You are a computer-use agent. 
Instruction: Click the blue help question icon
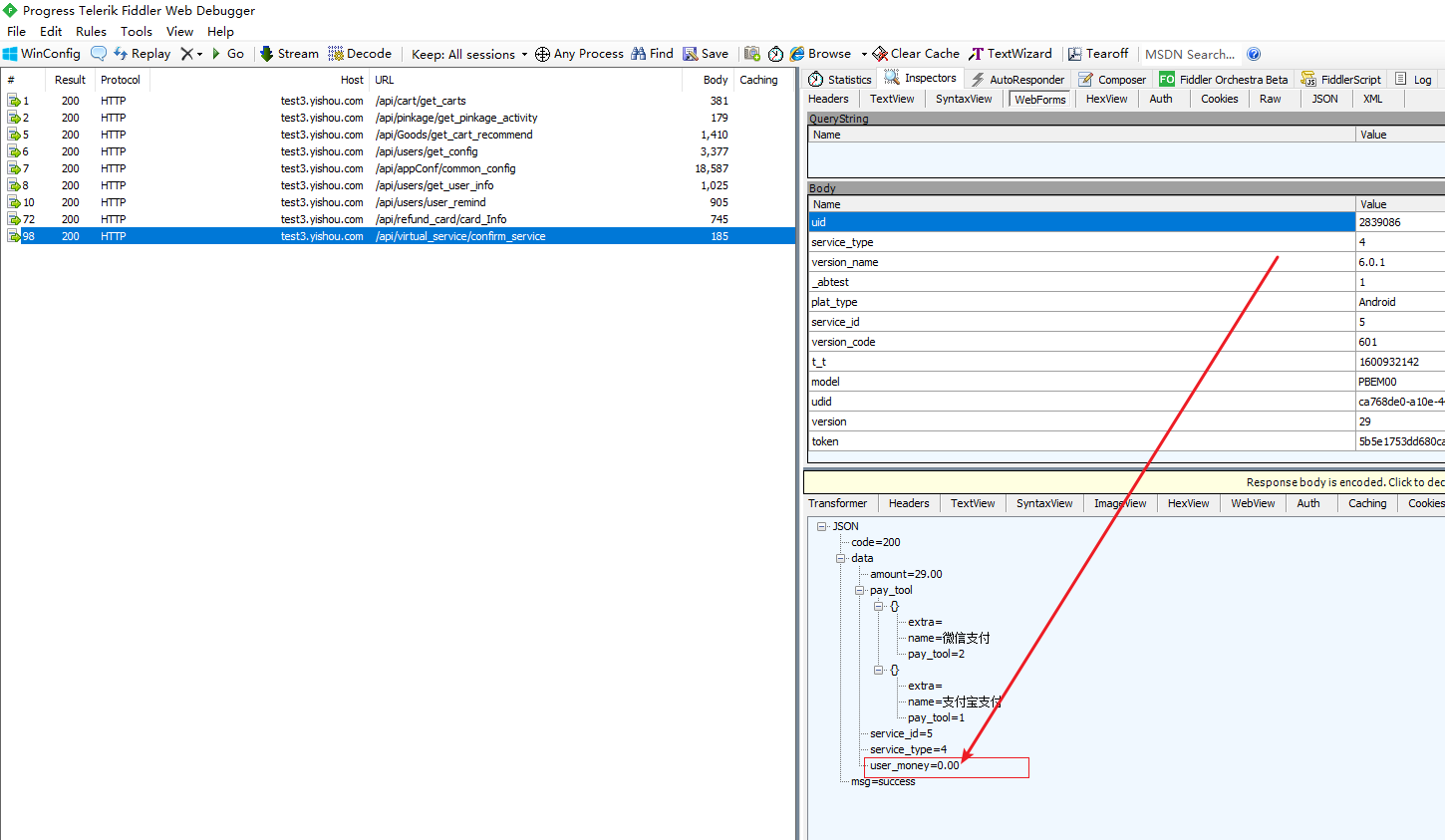click(1254, 54)
